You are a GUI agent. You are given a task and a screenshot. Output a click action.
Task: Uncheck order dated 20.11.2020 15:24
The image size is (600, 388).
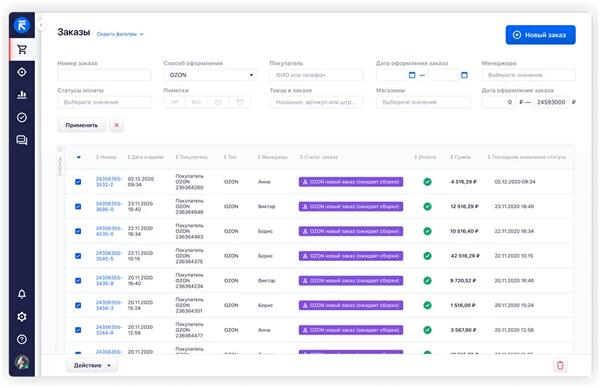pos(78,305)
